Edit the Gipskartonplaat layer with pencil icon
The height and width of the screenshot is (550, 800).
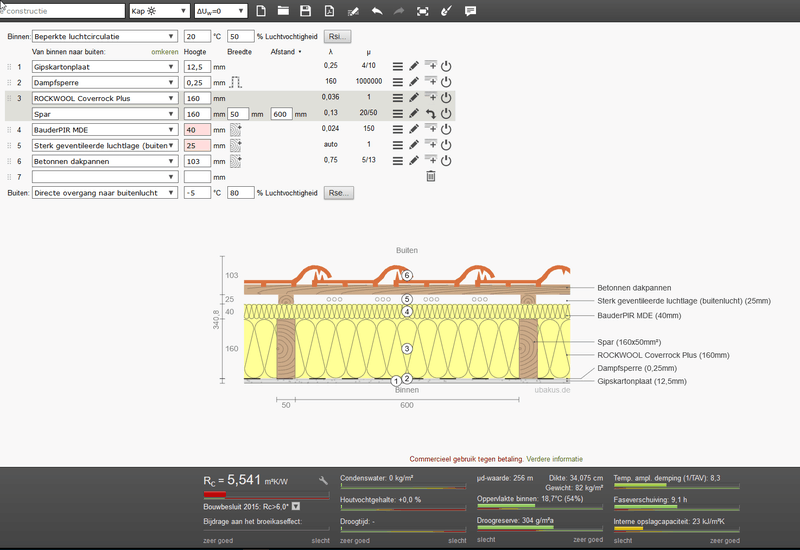[414, 67]
